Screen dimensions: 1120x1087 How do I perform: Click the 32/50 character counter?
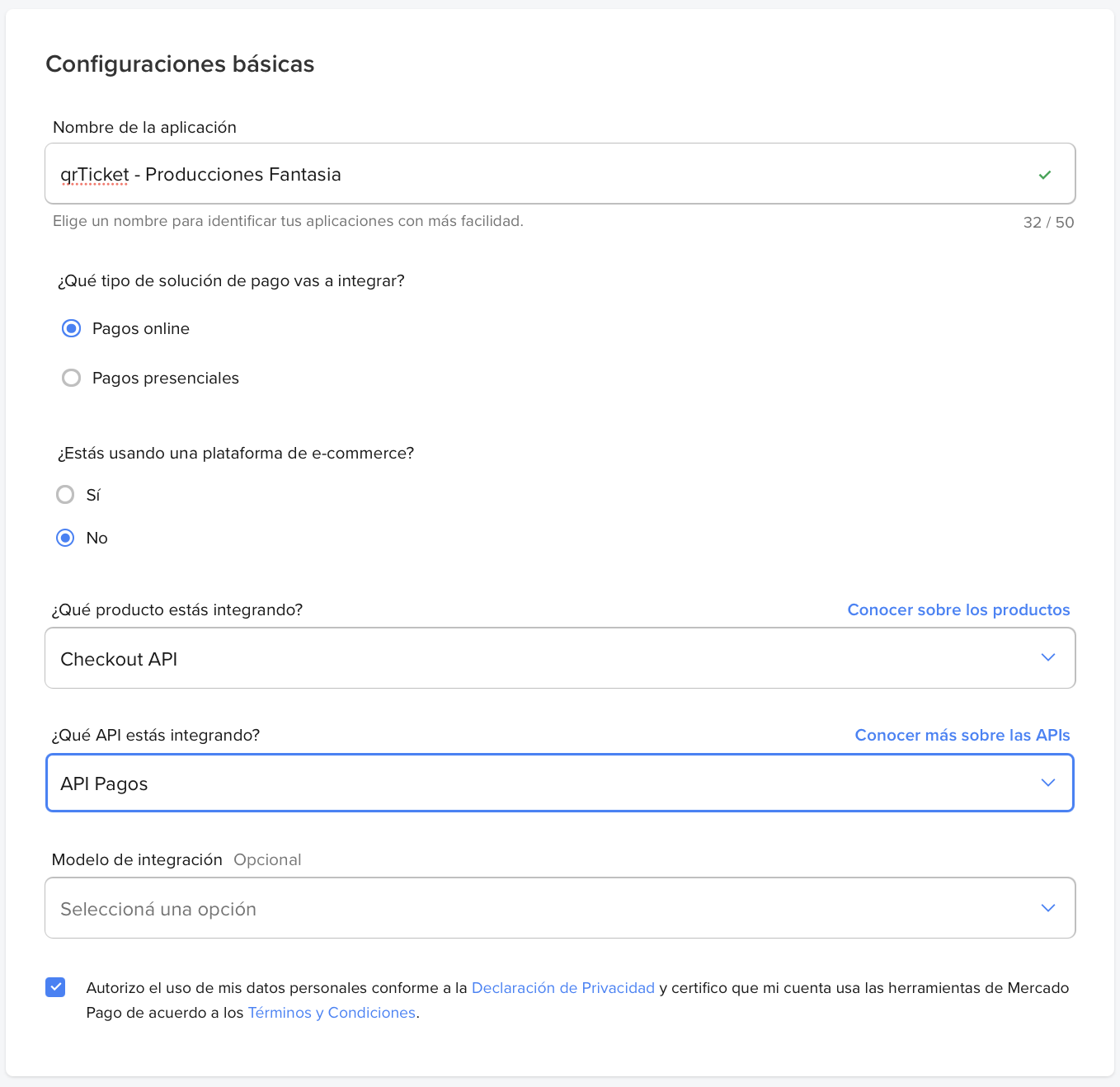(1048, 222)
